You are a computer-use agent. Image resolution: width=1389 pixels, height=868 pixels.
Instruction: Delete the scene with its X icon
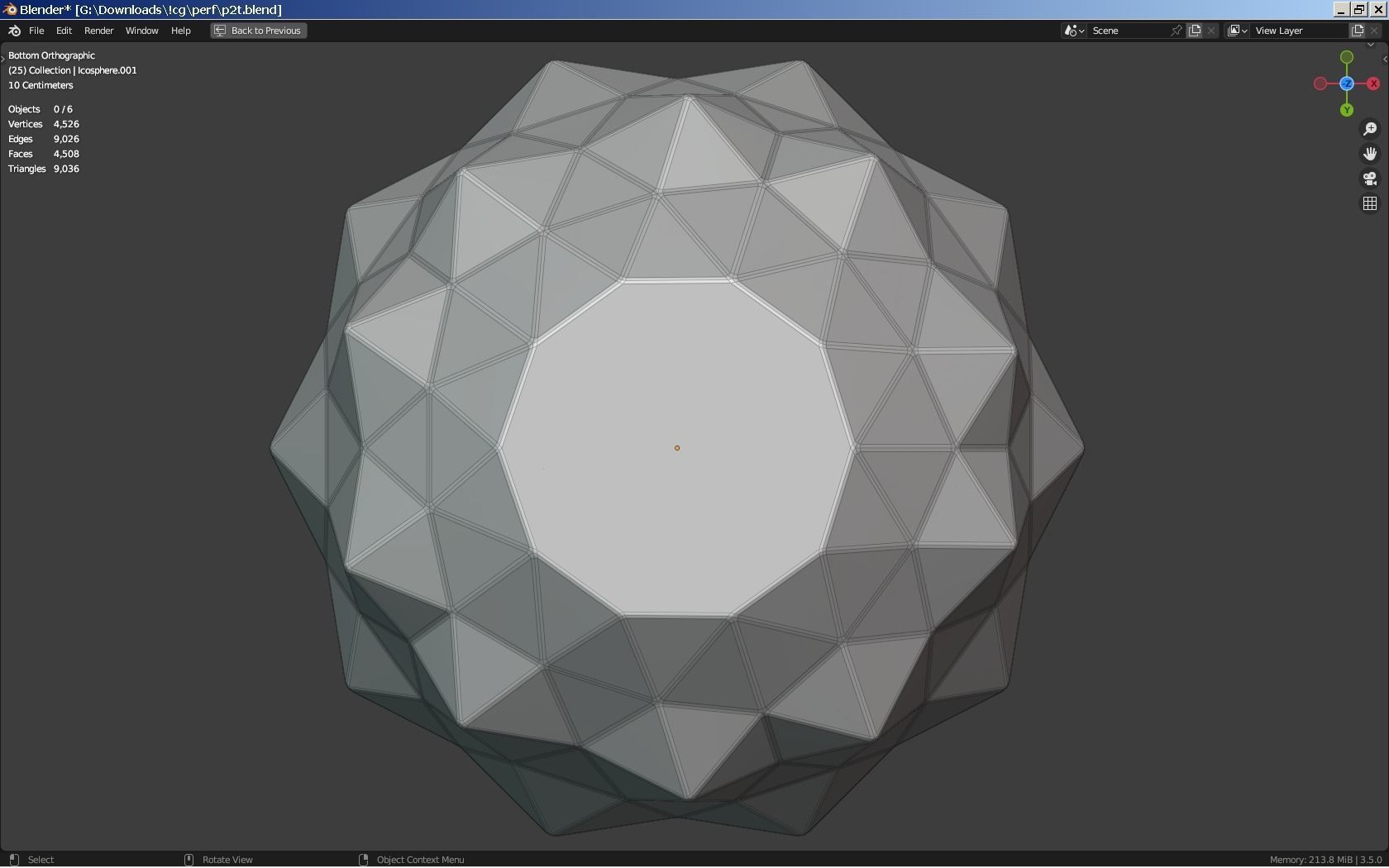[x=1211, y=31]
